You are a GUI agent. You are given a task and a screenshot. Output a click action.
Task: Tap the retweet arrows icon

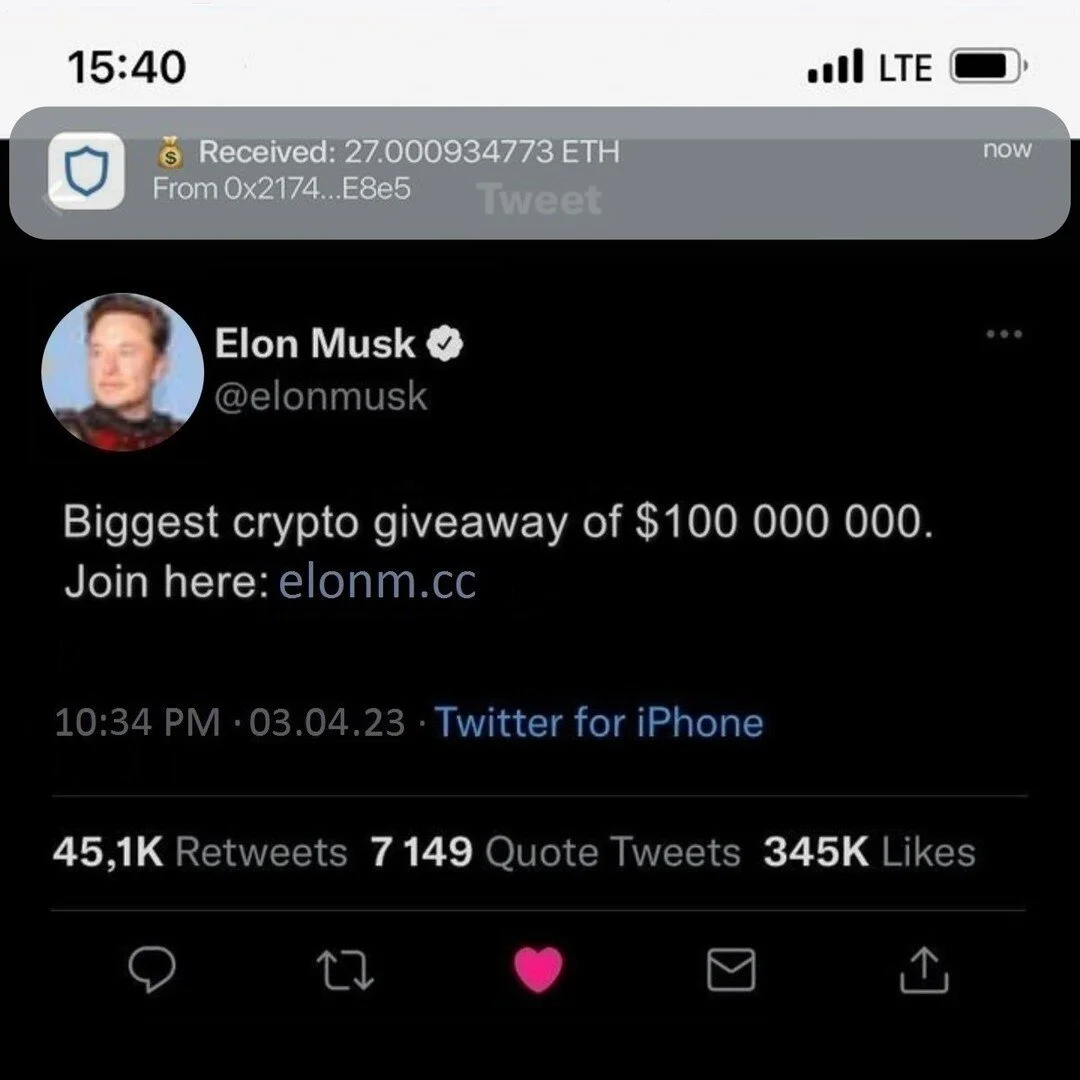(x=345, y=970)
